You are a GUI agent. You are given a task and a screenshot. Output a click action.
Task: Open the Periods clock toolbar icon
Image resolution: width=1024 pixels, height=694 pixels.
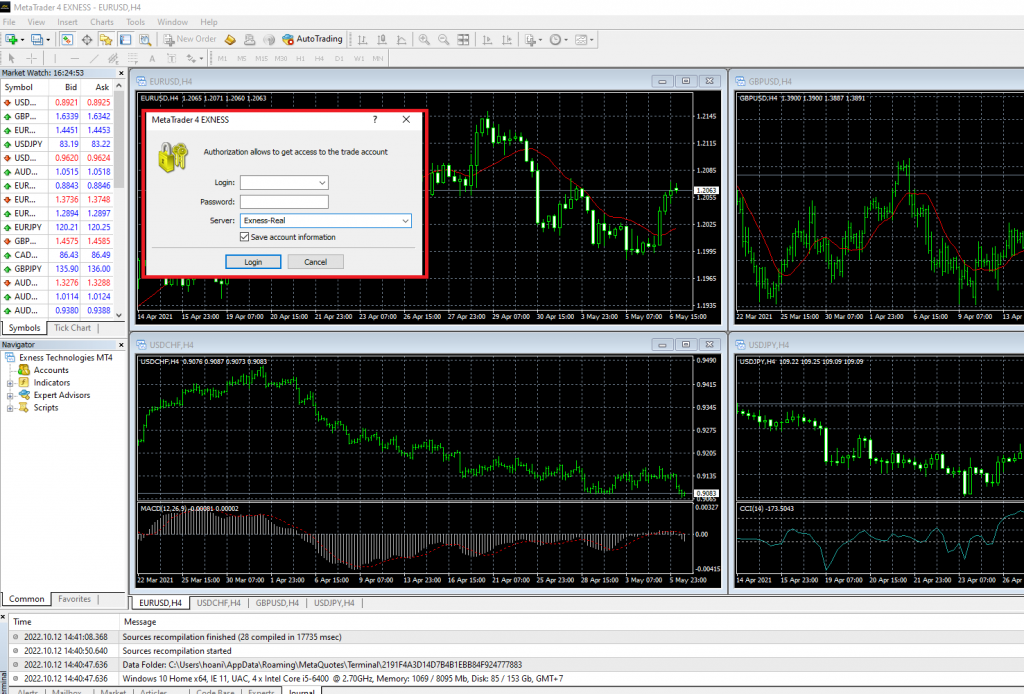(x=555, y=40)
